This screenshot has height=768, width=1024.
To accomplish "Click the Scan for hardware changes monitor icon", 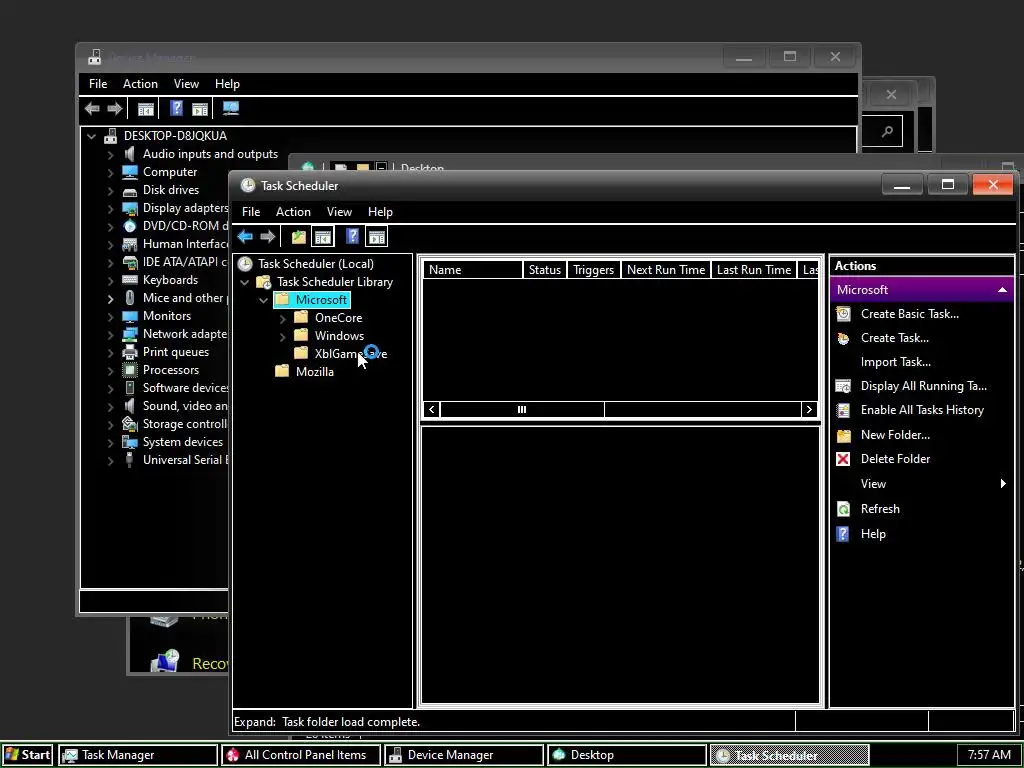I will click(x=231, y=108).
